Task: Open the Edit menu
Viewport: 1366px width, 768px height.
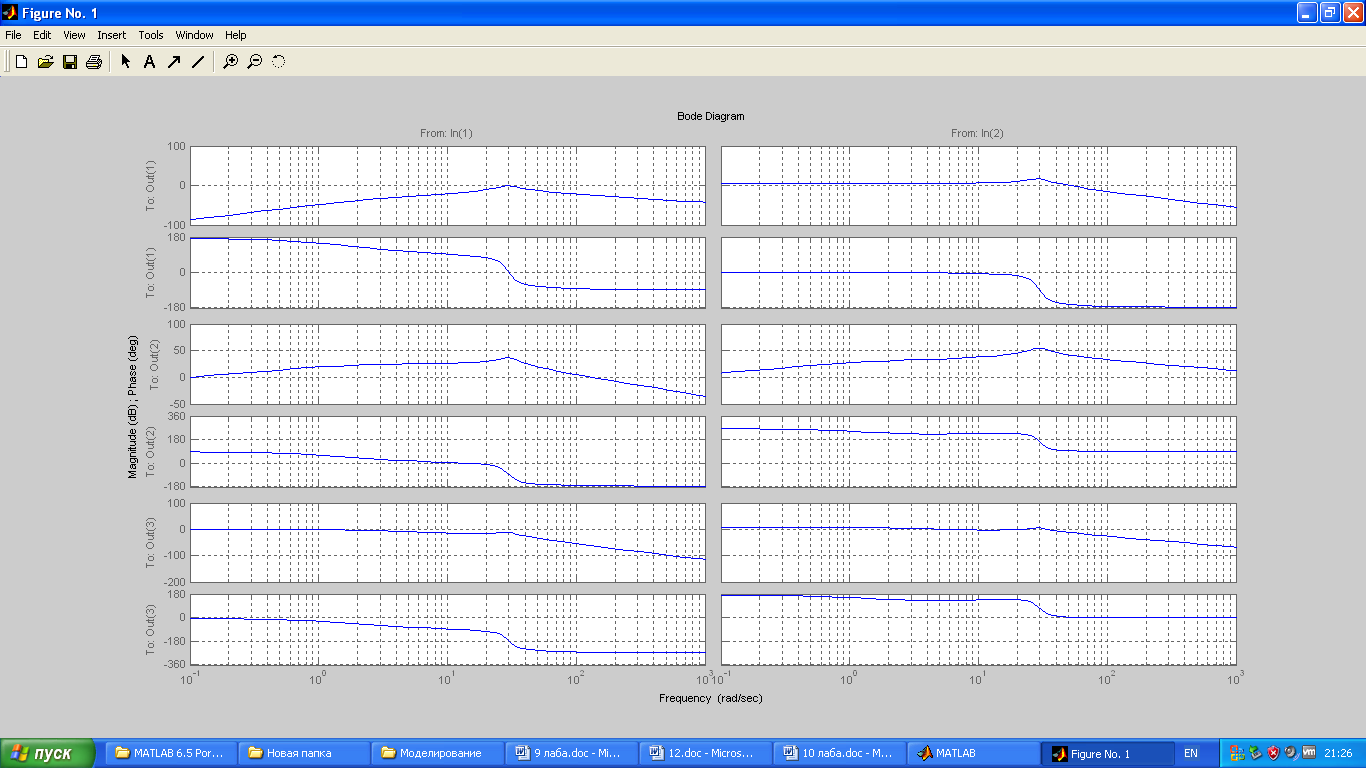Action: coord(42,35)
